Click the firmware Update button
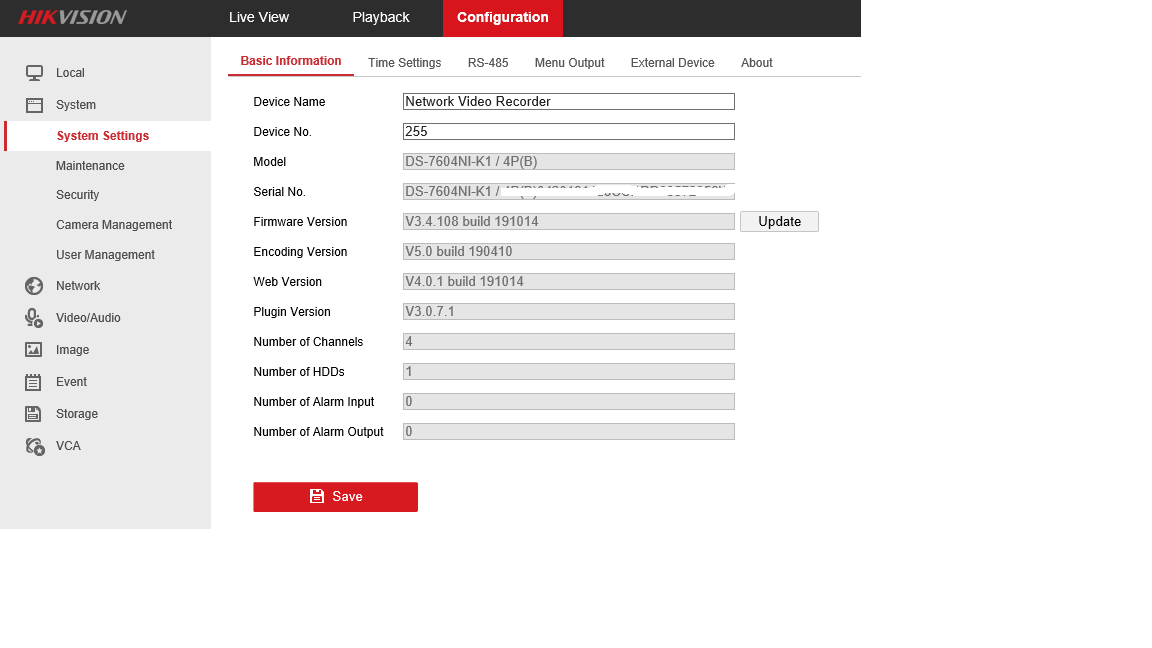Image resolution: width=1152 pixels, height=648 pixels. pyautogui.click(x=779, y=222)
